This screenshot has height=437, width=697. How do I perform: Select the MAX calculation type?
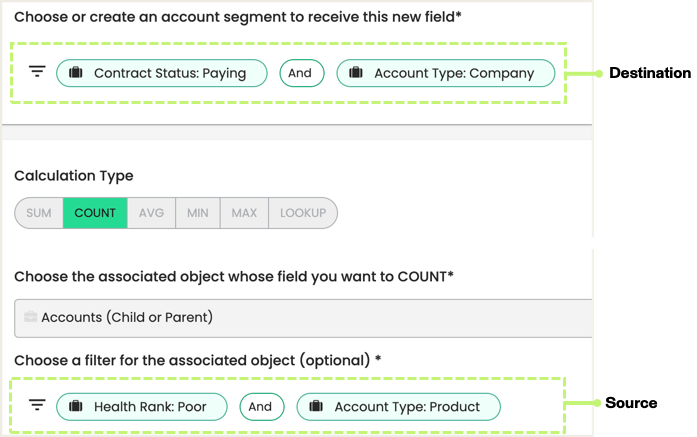244,213
